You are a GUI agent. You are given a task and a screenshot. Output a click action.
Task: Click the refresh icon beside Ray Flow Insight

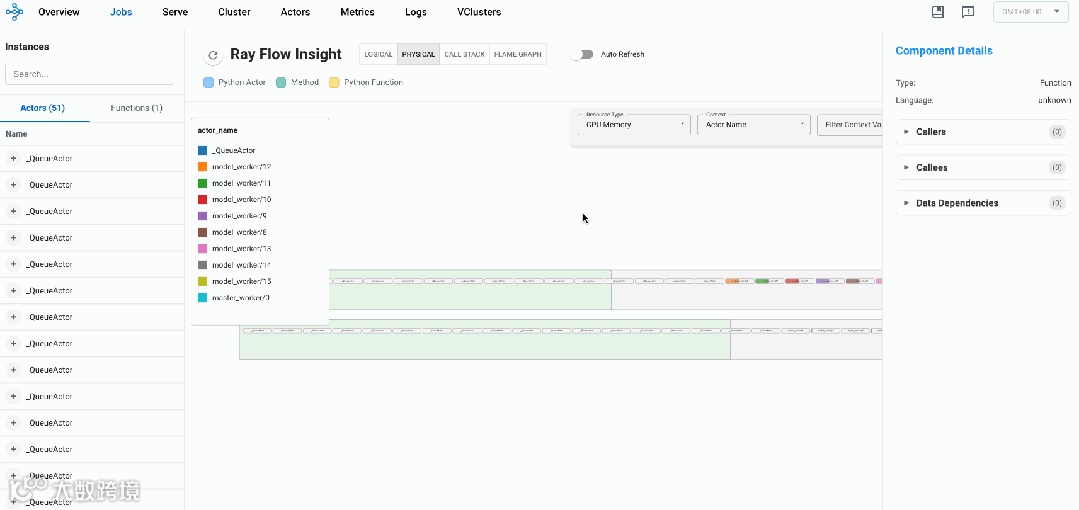click(213, 55)
